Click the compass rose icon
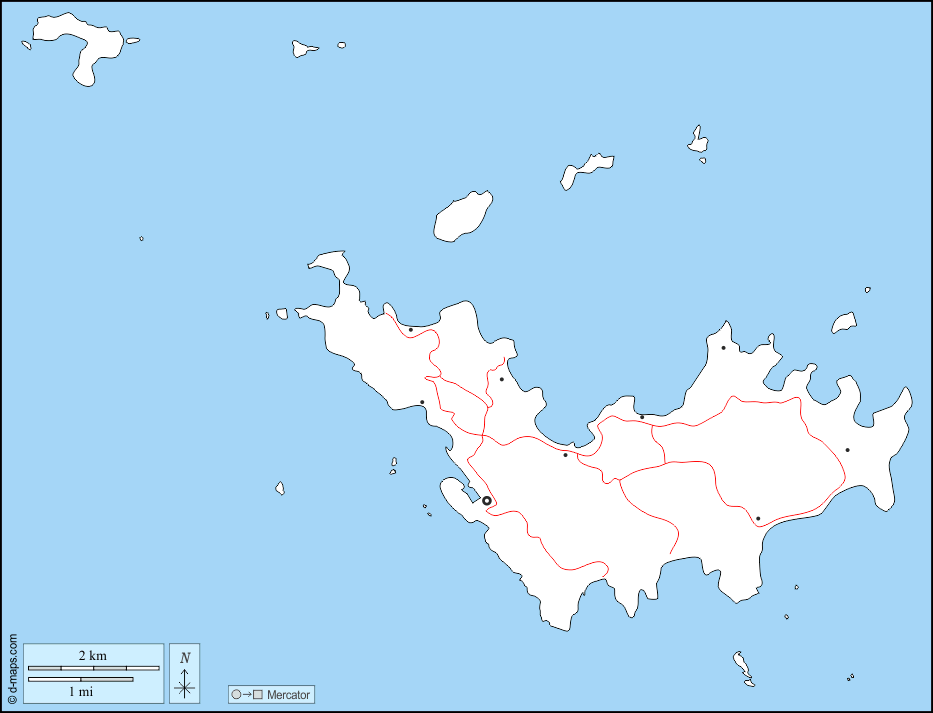The height and width of the screenshot is (713, 933). tap(184, 688)
